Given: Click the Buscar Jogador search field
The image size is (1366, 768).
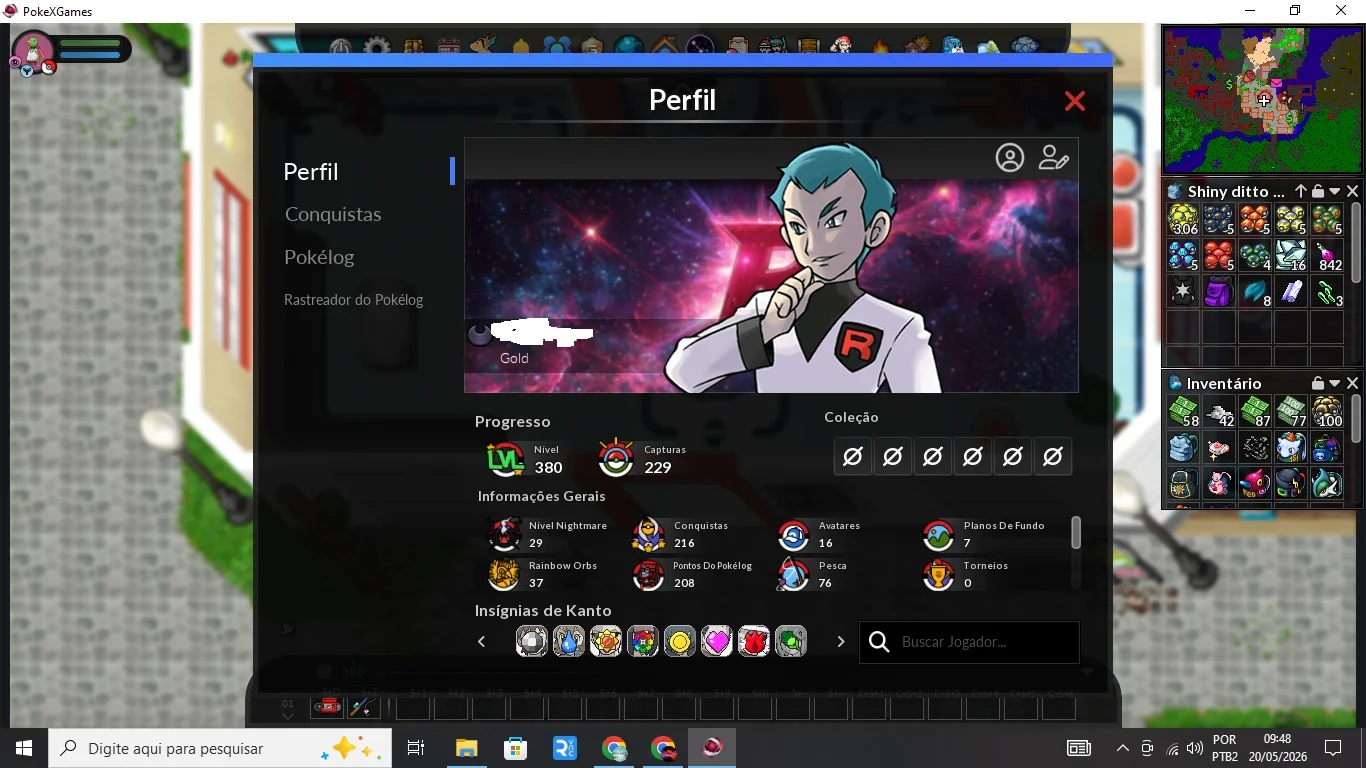Looking at the screenshot, I should click(969, 642).
